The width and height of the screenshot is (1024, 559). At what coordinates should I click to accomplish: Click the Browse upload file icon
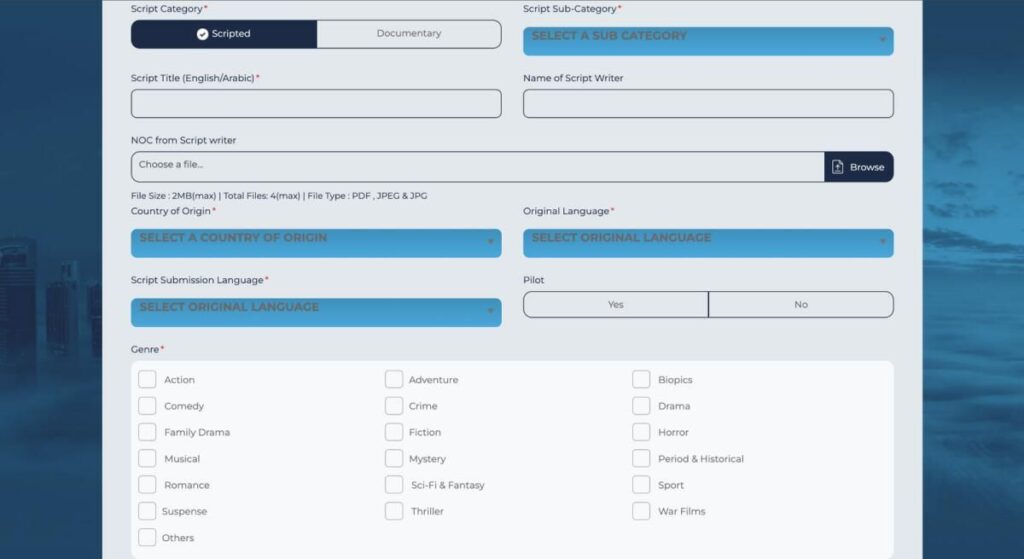click(x=838, y=167)
